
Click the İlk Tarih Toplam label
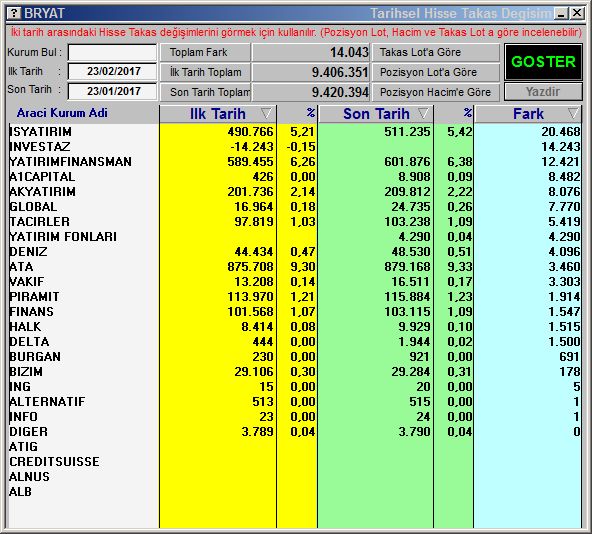click(205, 72)
